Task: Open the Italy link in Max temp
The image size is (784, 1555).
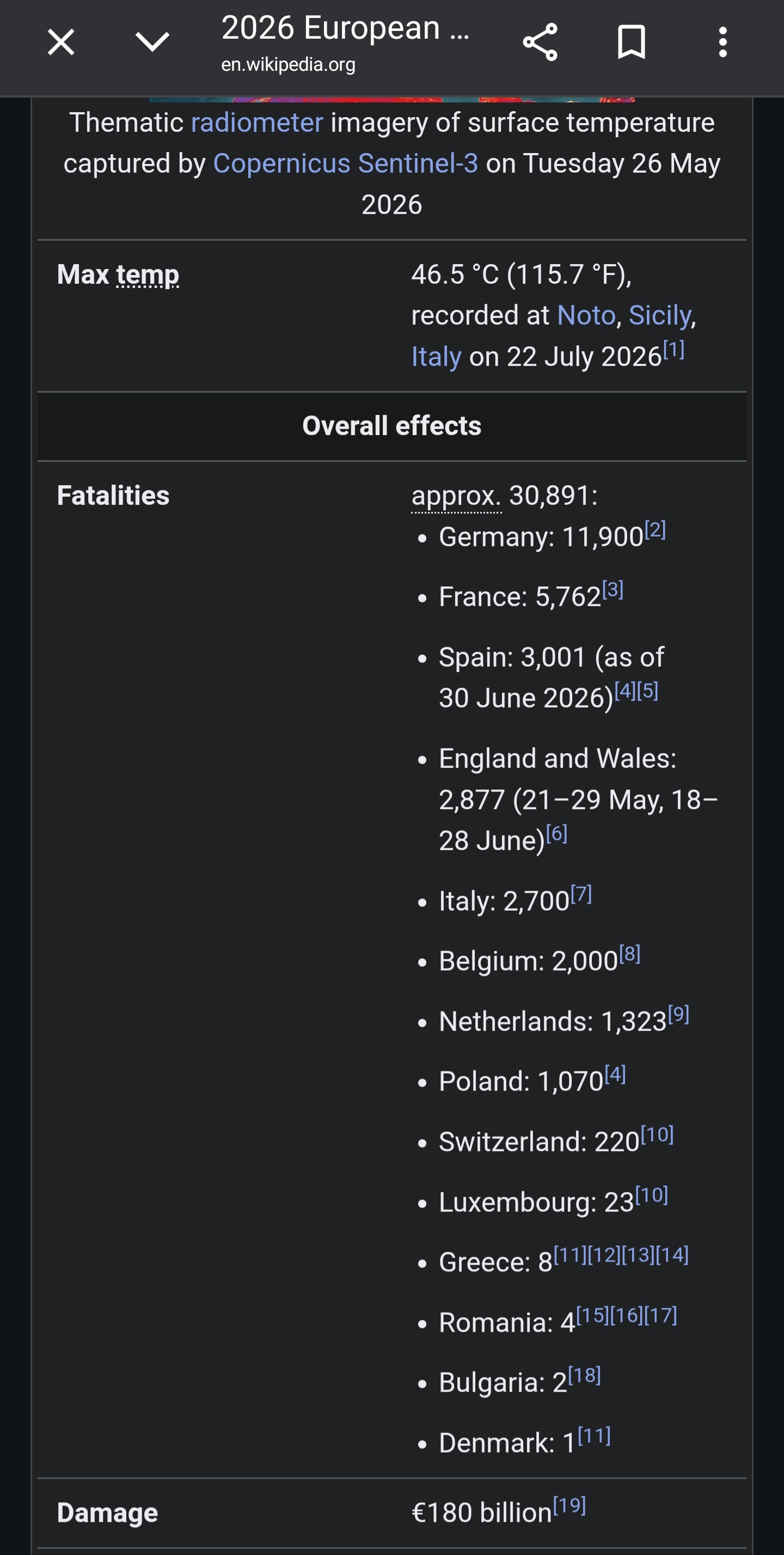Action: [436, 357]
